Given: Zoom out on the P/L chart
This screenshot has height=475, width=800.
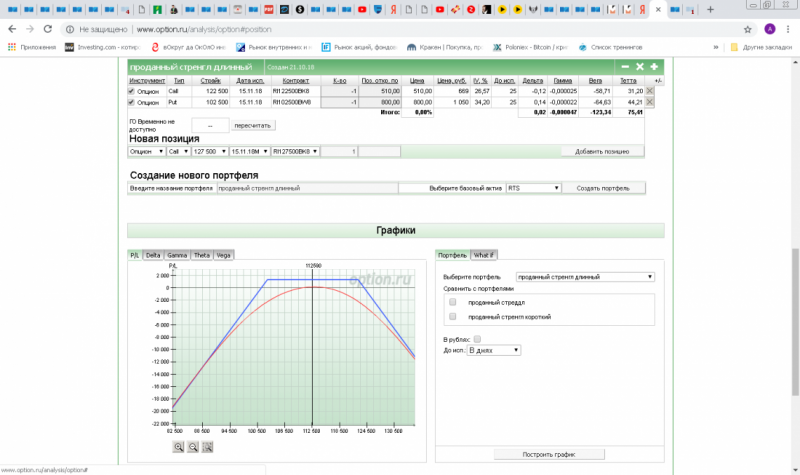Looking at the screenshot, I should [193, 447].
